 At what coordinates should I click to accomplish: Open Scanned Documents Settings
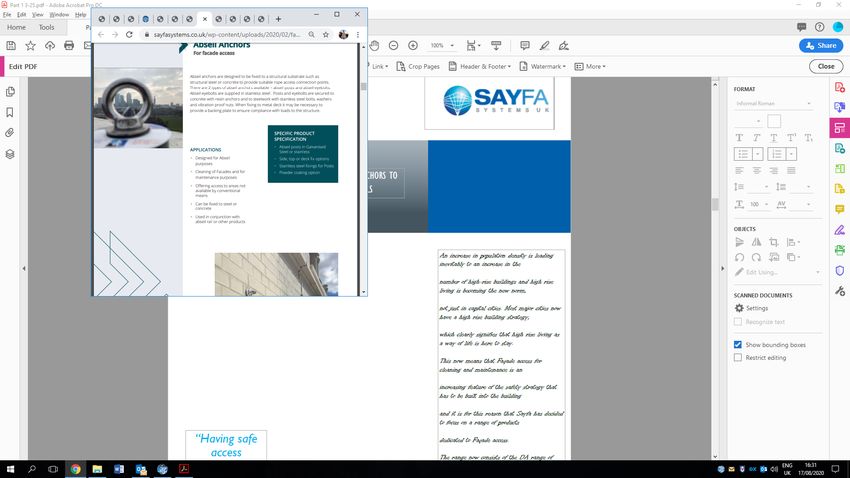click(x=751, y=308)
